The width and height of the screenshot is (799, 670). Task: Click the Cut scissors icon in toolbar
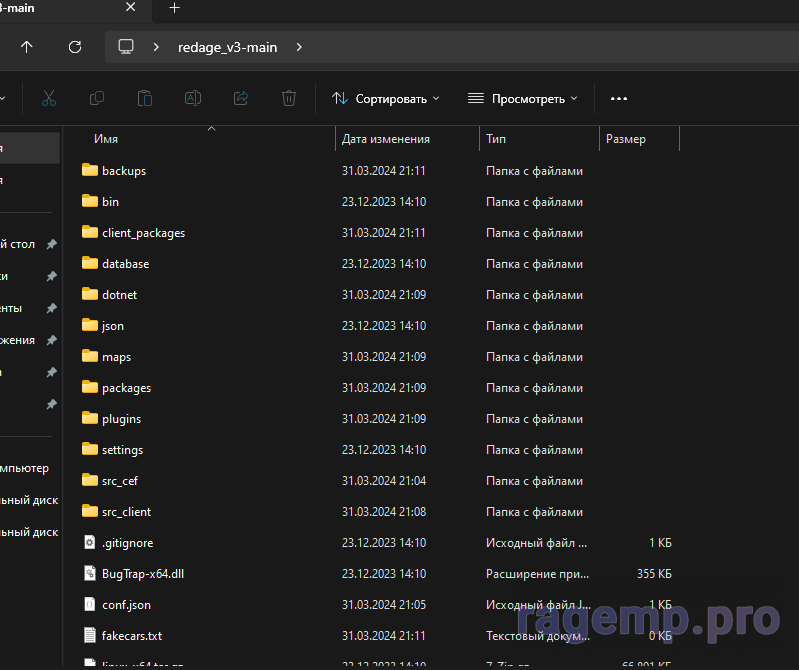coord(48,98)
